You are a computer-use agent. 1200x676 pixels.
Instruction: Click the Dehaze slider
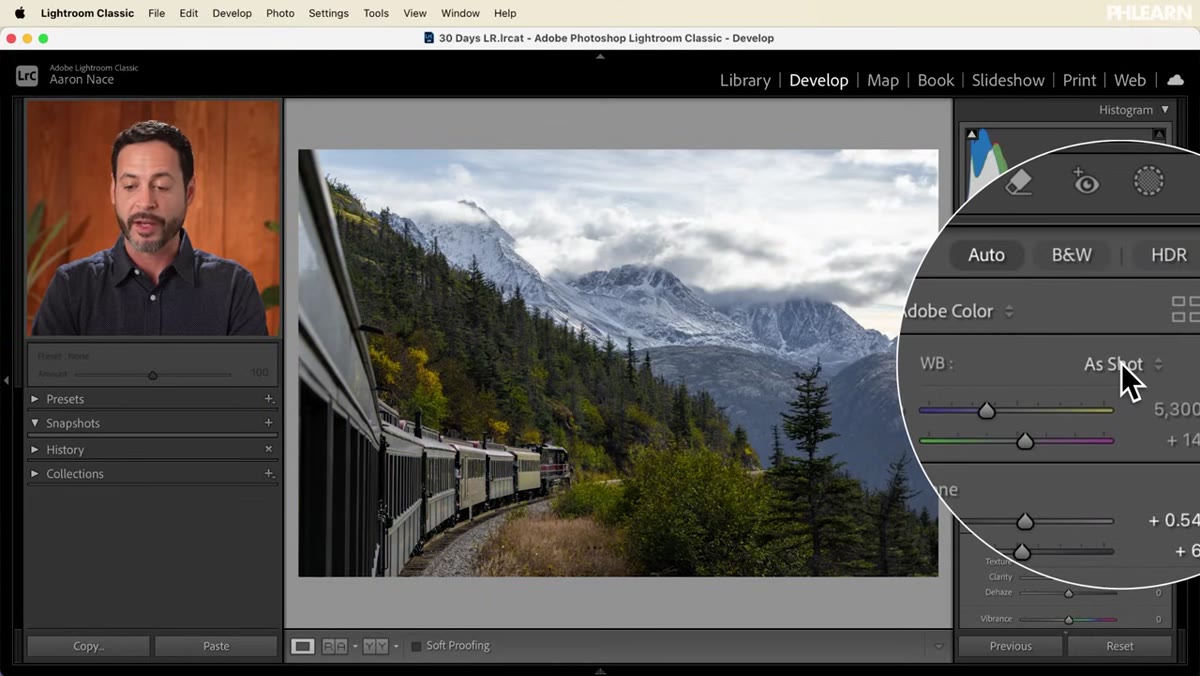coord(1068,593)
